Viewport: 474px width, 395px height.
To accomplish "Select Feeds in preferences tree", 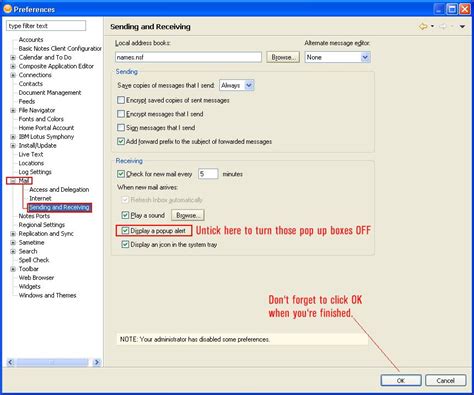I will point(27,101).
